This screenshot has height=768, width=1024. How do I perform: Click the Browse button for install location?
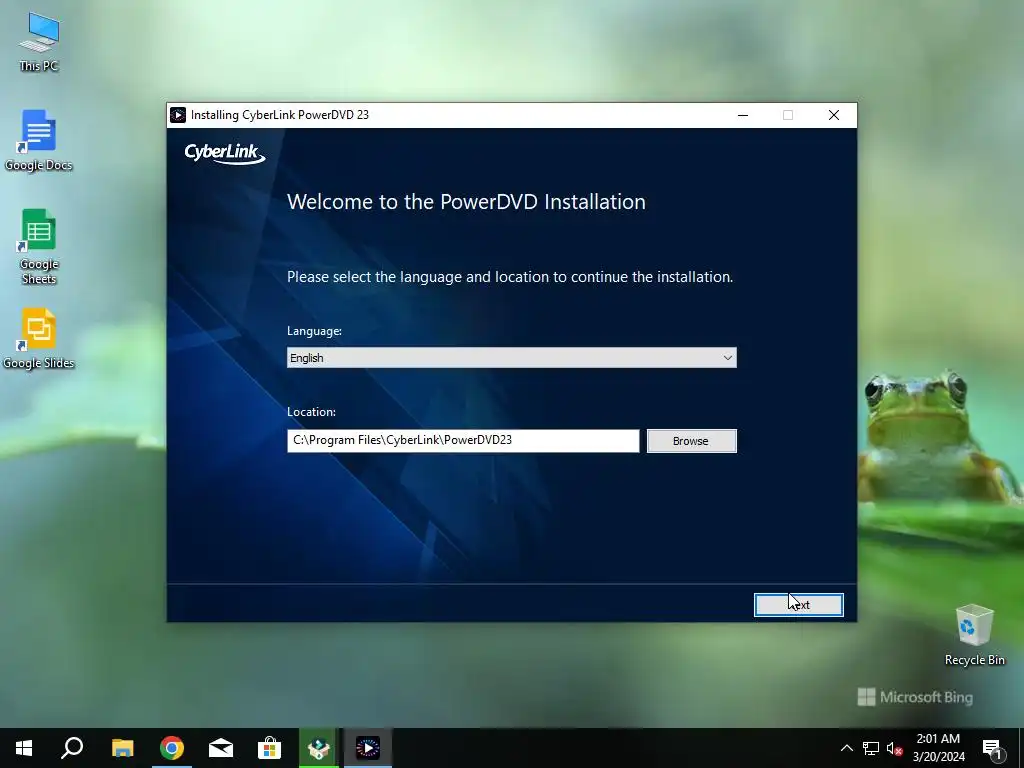(691, 441)
